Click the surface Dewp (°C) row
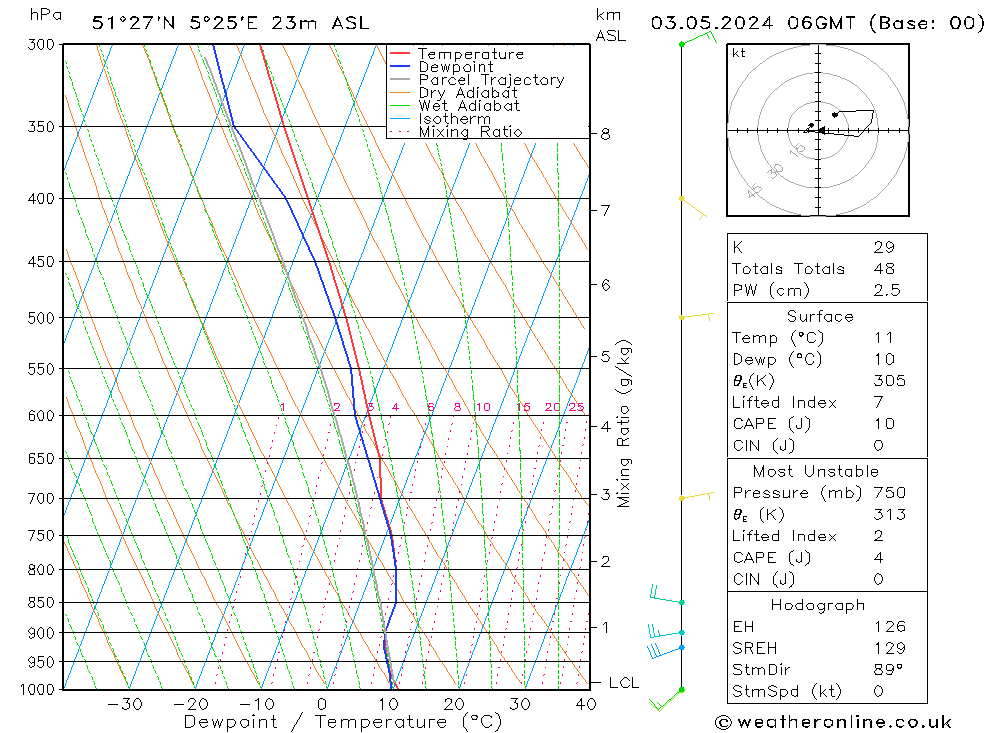Screen dimensions: 1000x733 point(827,360)
